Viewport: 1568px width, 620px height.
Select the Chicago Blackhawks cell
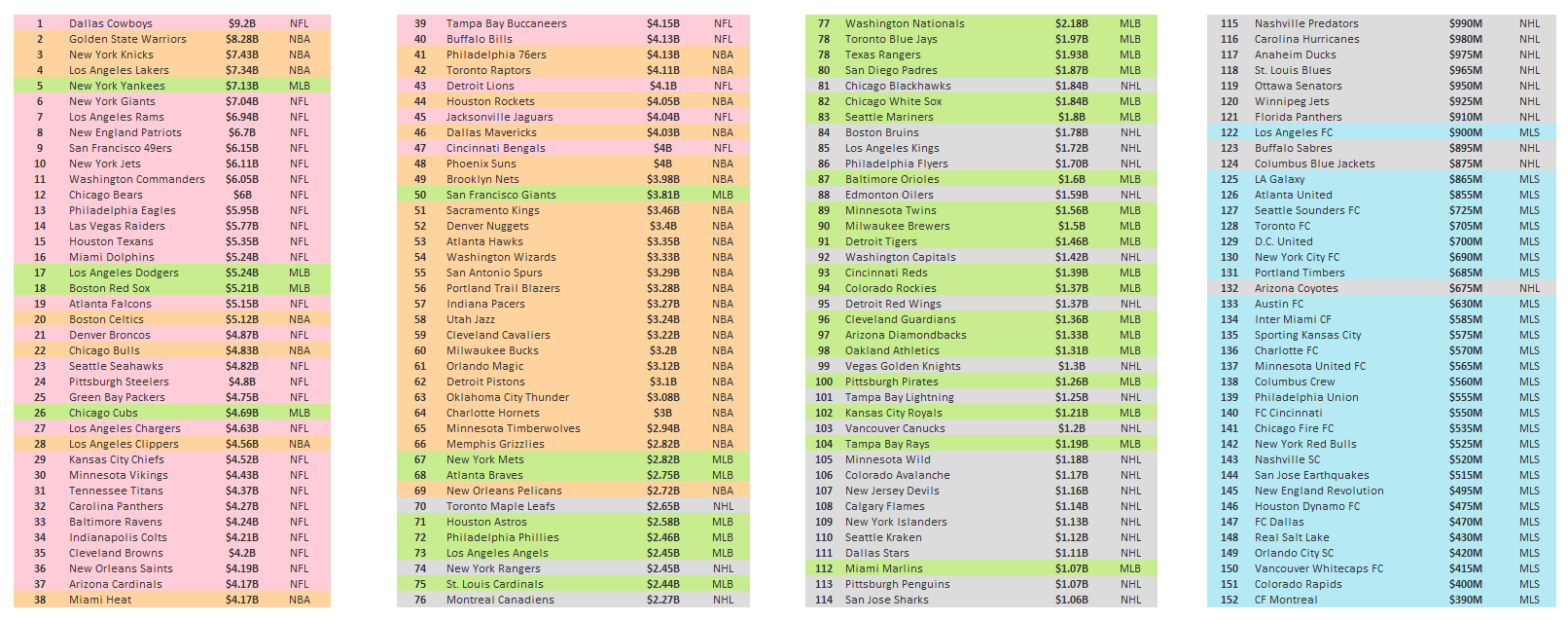click(x=898, y=86)
